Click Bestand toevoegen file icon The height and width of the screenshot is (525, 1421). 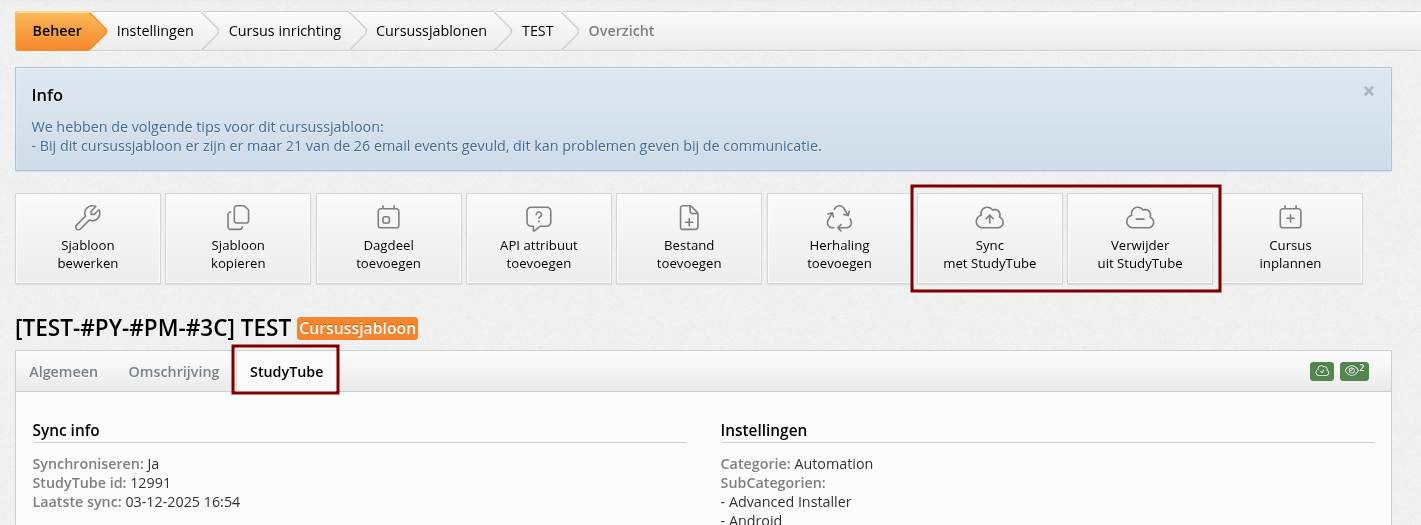(689, 218)
